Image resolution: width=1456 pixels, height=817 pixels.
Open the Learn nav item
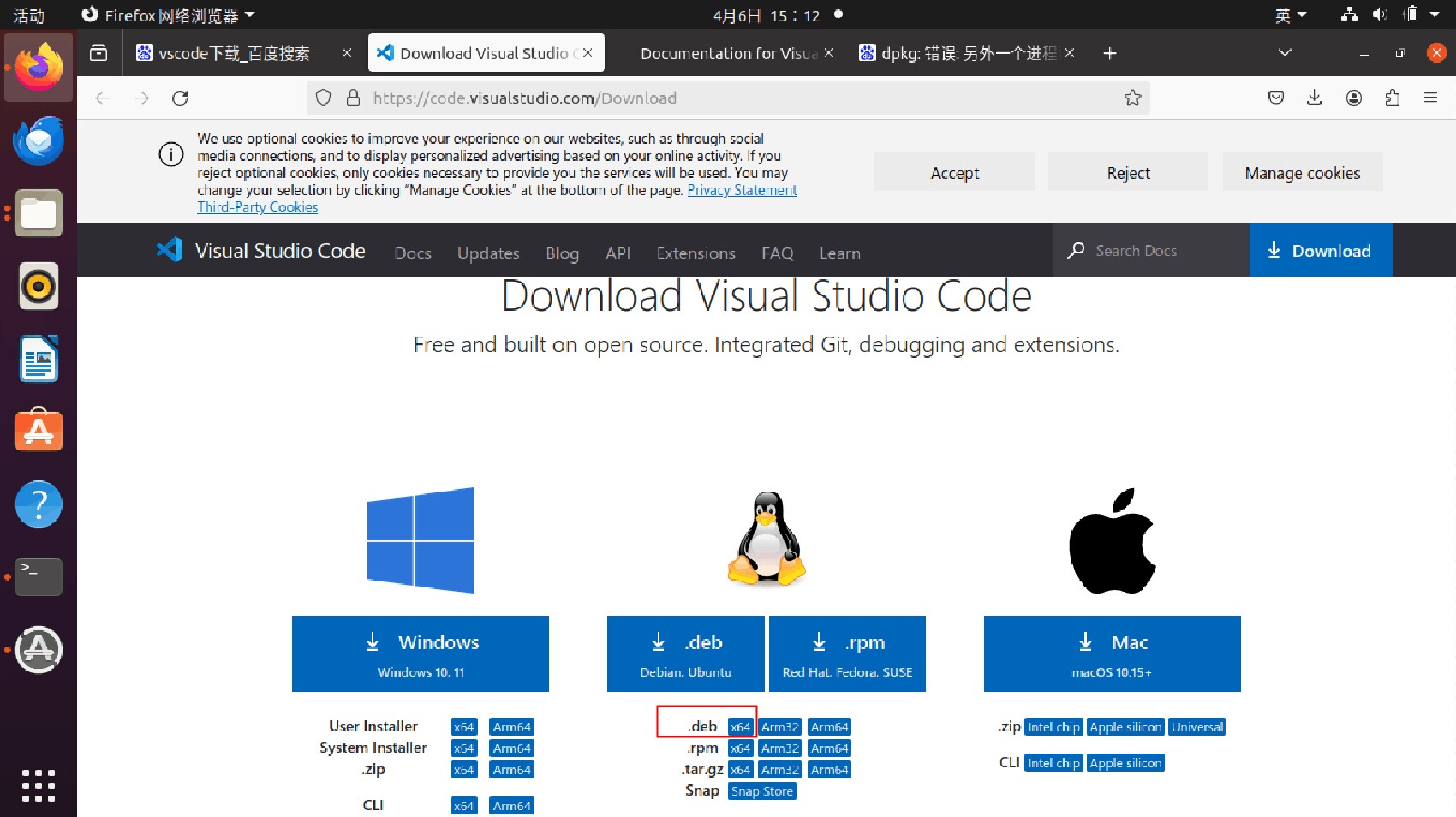click(x=839, y=253)
